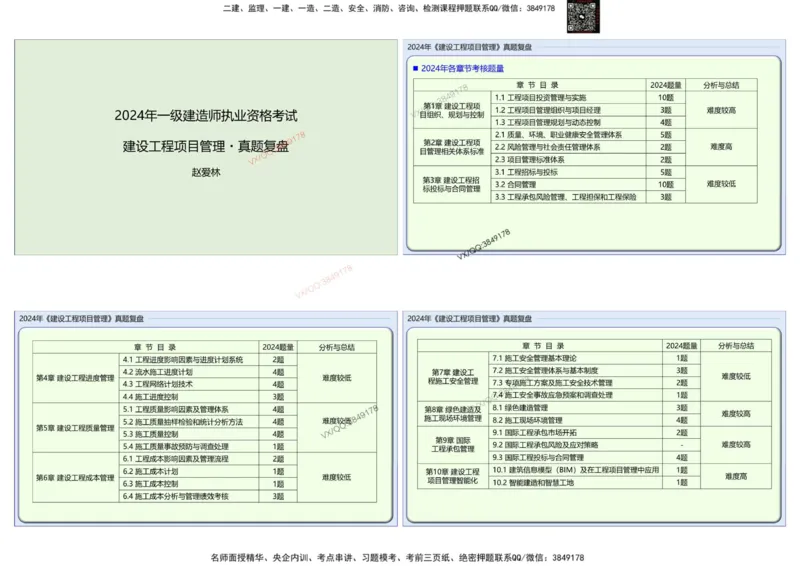Click row 7.4 施工安全事故应急预案和调查处理
This screenshot has height=566, width=800.
[x=576, y=395]
